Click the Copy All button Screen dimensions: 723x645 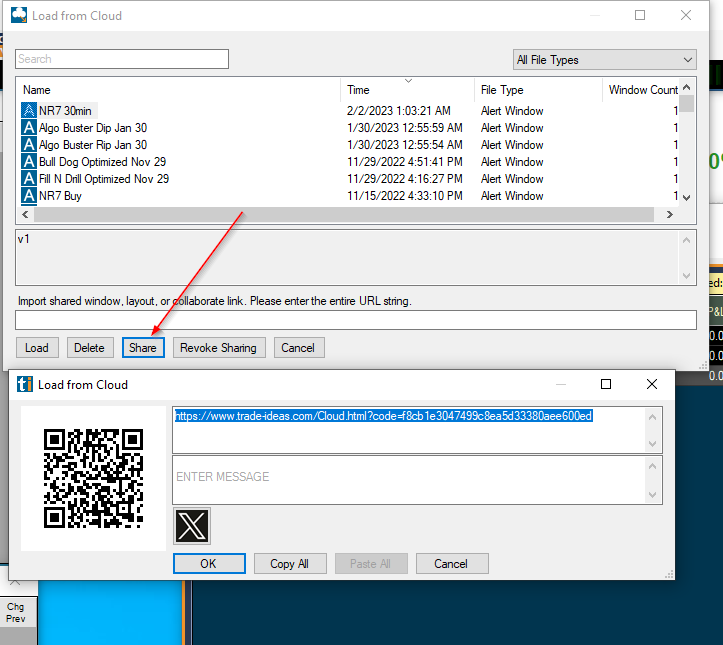pos(290,563)
